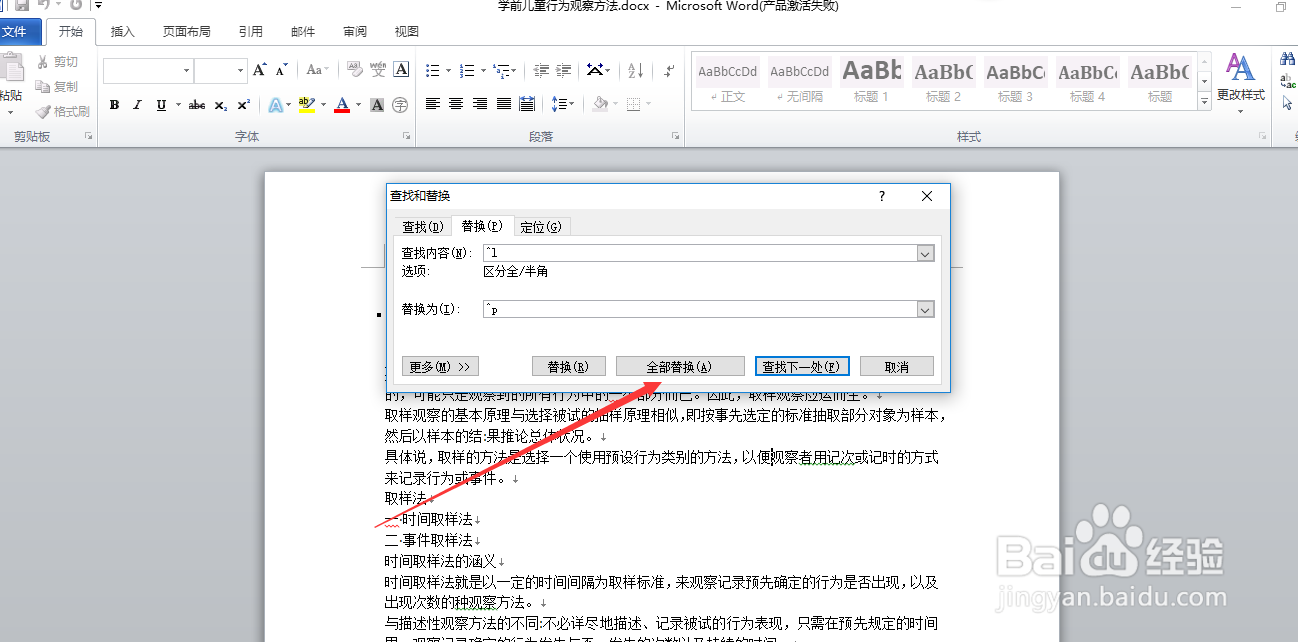The width and height of the screenshot is (1298, 642).
Task: Align text right
Action: (480, 104)
